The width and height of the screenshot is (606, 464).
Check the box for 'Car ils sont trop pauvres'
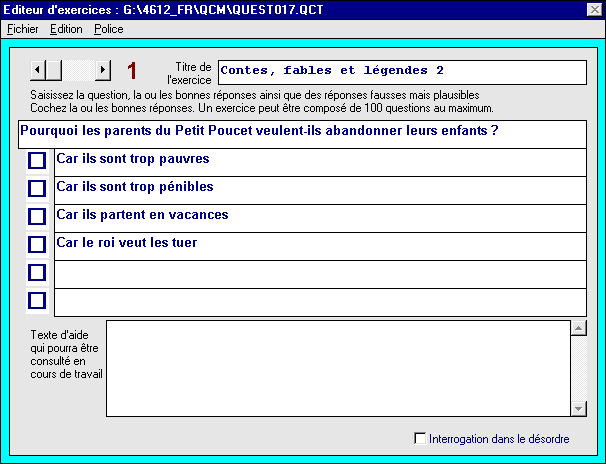click(37, 160)
